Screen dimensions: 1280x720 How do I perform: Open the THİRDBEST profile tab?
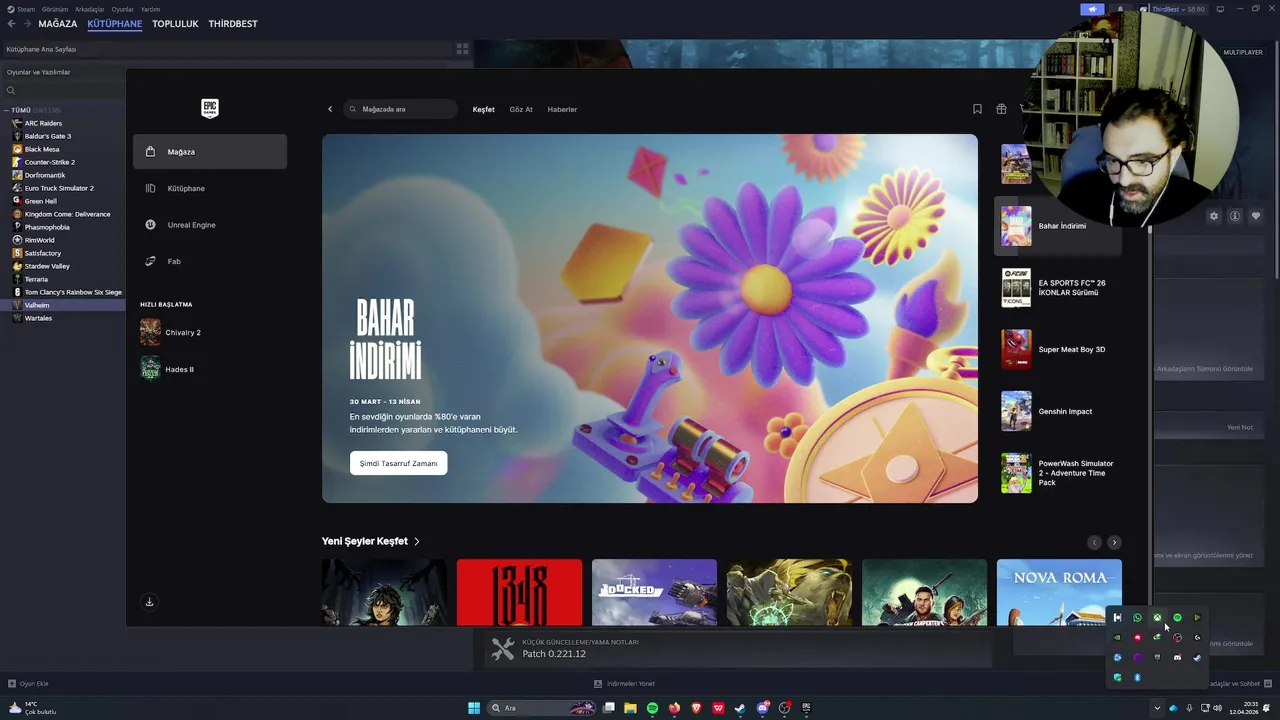[x=233, y=24]
